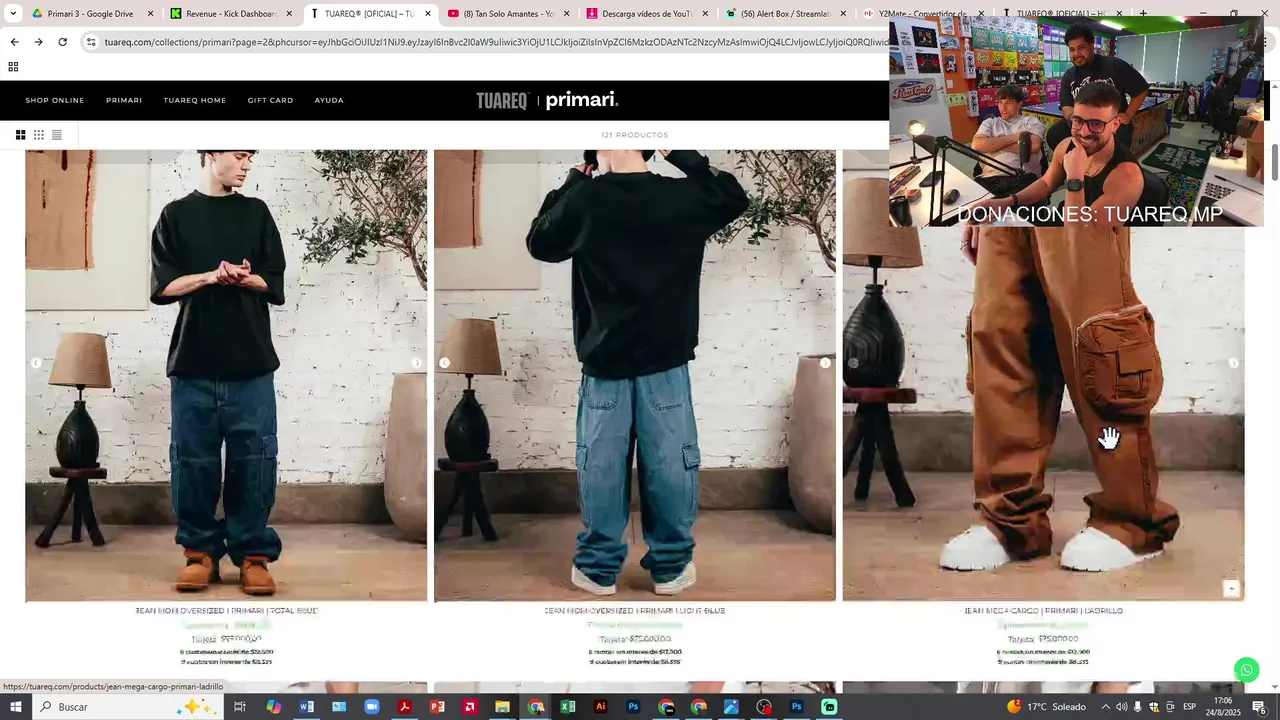Viewport: 1280px width, 720px height.
Task: Open TUAREQ HOME menu item
Action: click(195, 100)
